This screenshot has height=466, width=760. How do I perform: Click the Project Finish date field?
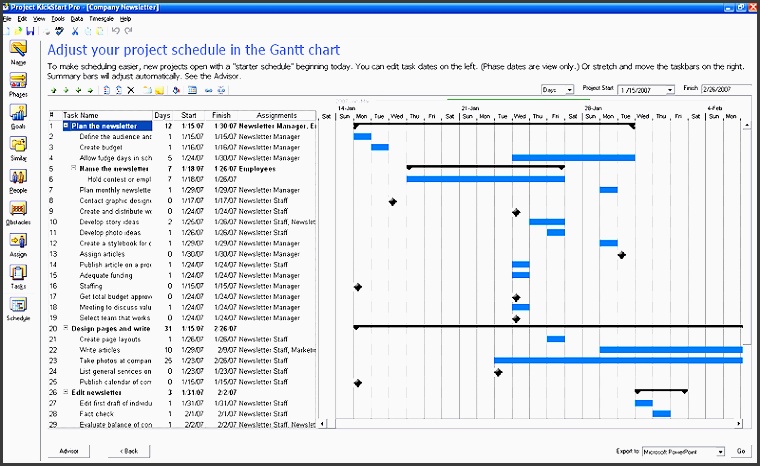coord(726,90)
